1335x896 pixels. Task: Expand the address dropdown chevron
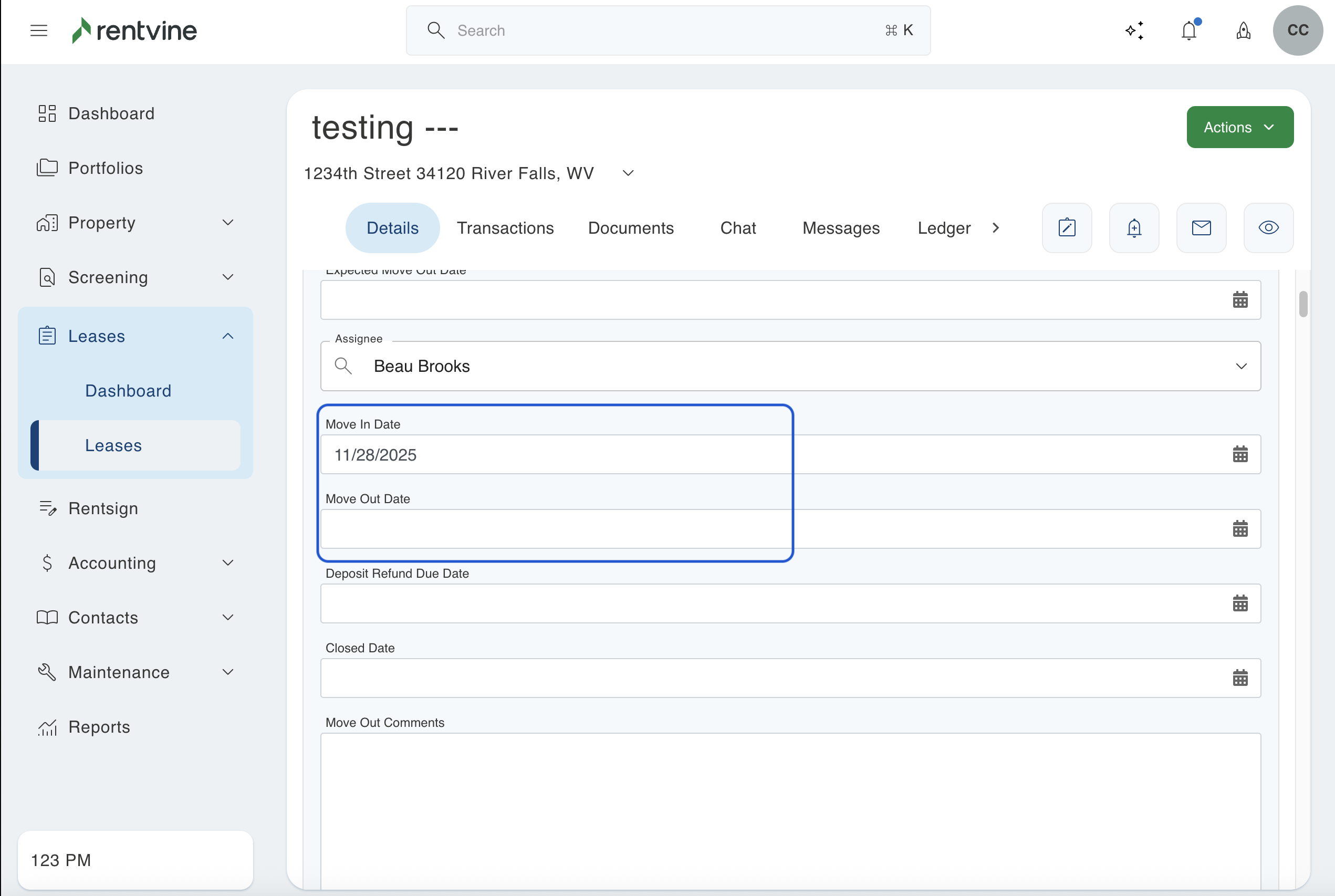pyautogui.click(x=628, y=173)
